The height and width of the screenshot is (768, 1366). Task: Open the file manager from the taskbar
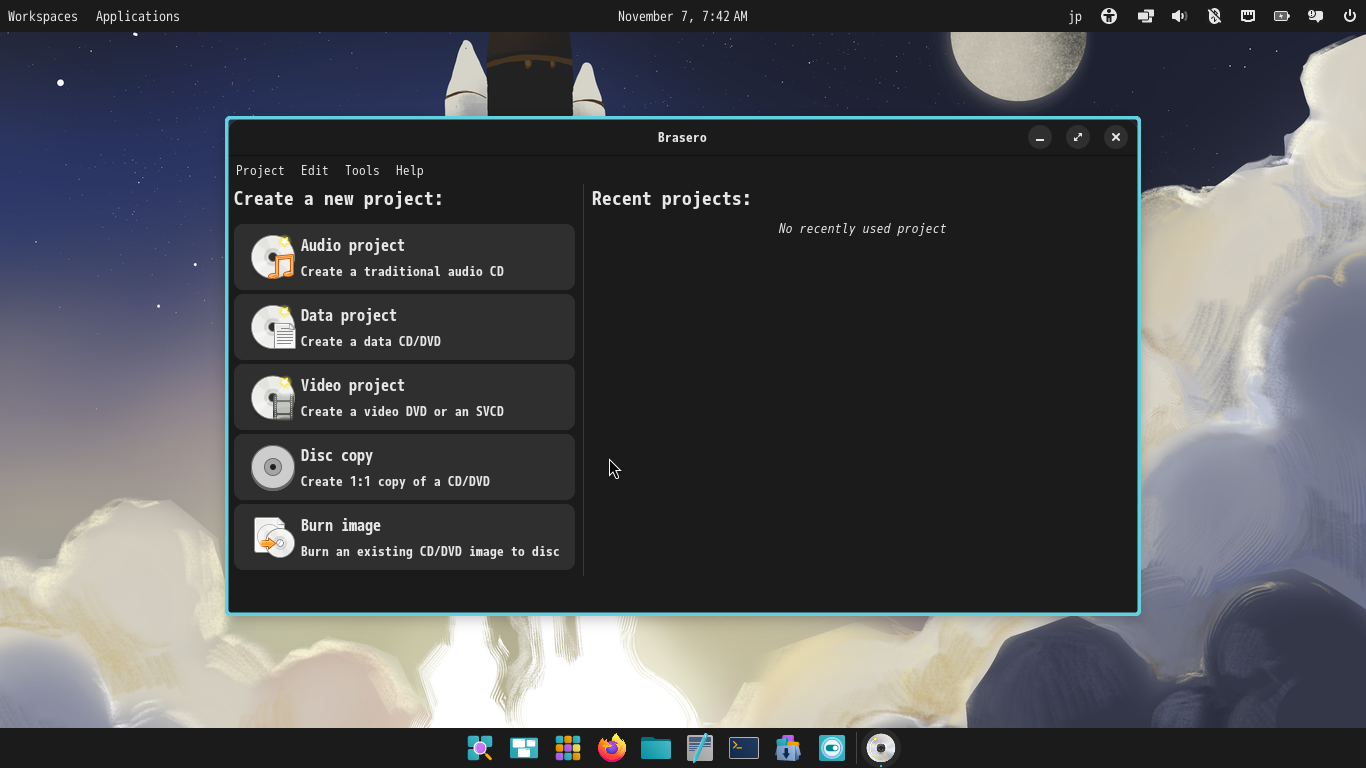[x=655, y=747]
